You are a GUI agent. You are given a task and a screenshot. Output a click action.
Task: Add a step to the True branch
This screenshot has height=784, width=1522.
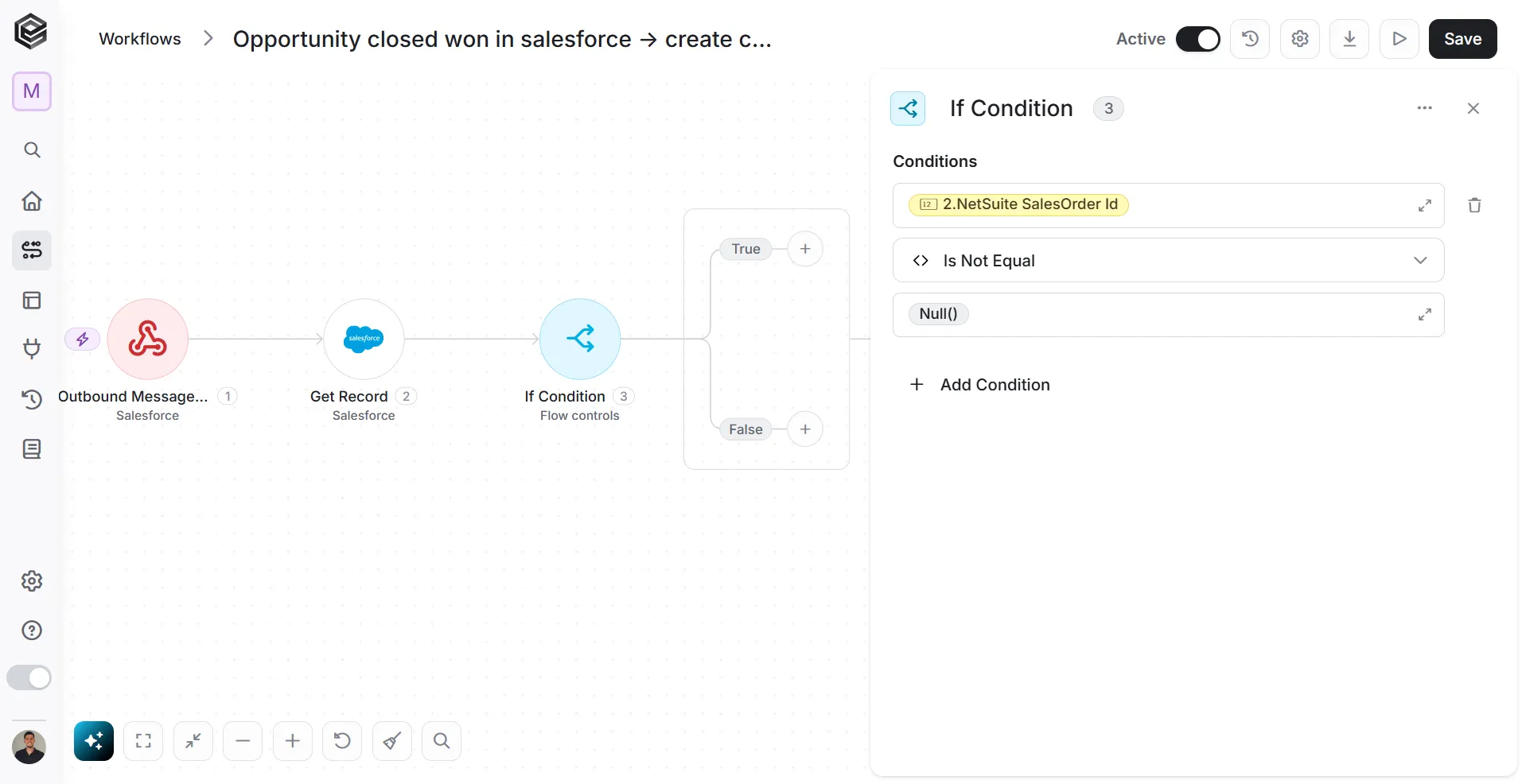(805, 249)
